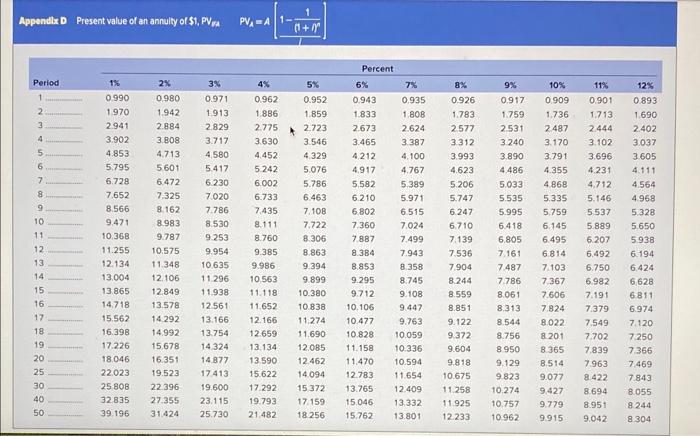Screen dimensions: 700x436
Task: Click the 3% column header
Action: click(x=214, y=83)
